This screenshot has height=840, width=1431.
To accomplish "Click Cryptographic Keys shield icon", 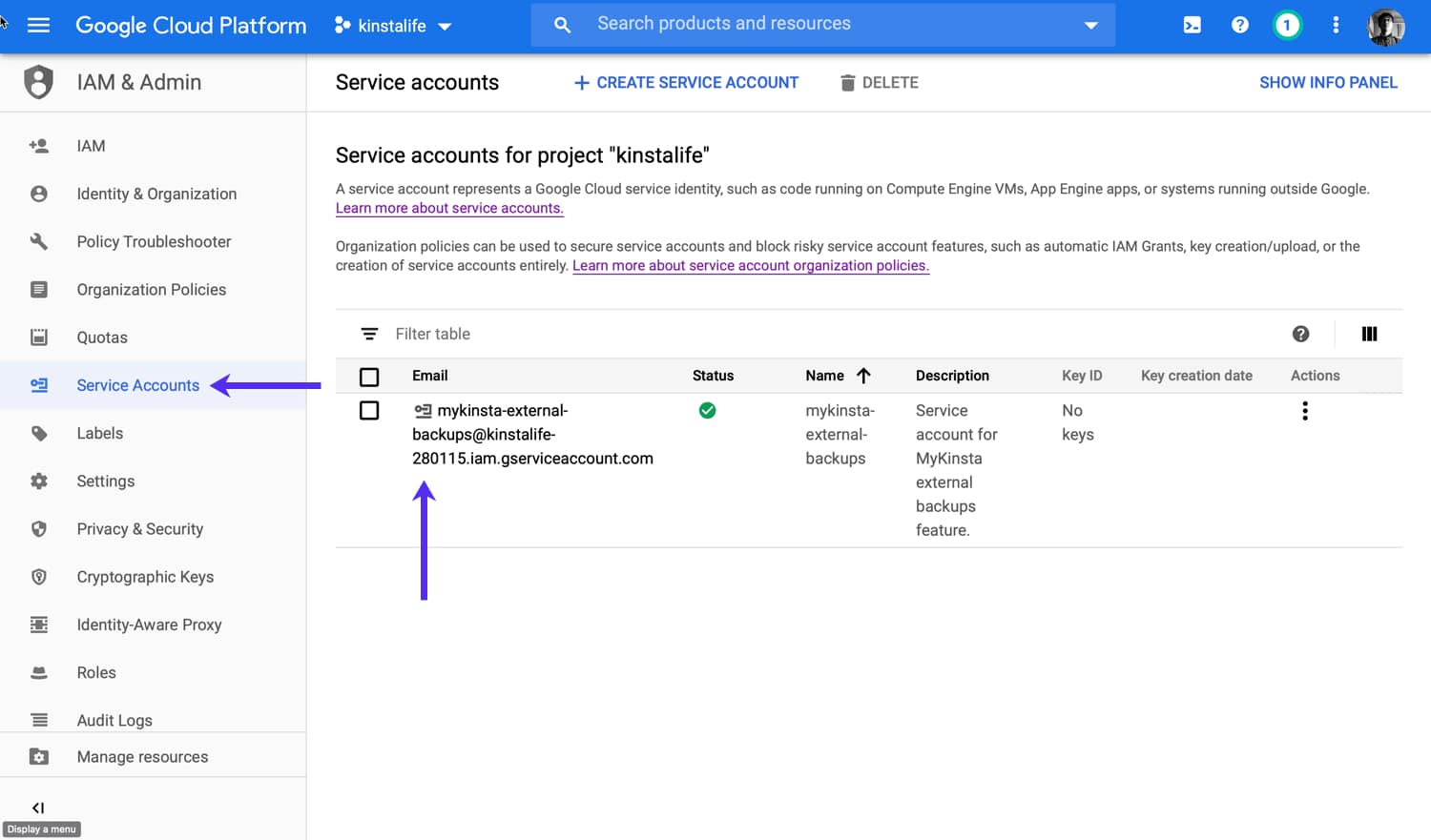I will [38, 576].
